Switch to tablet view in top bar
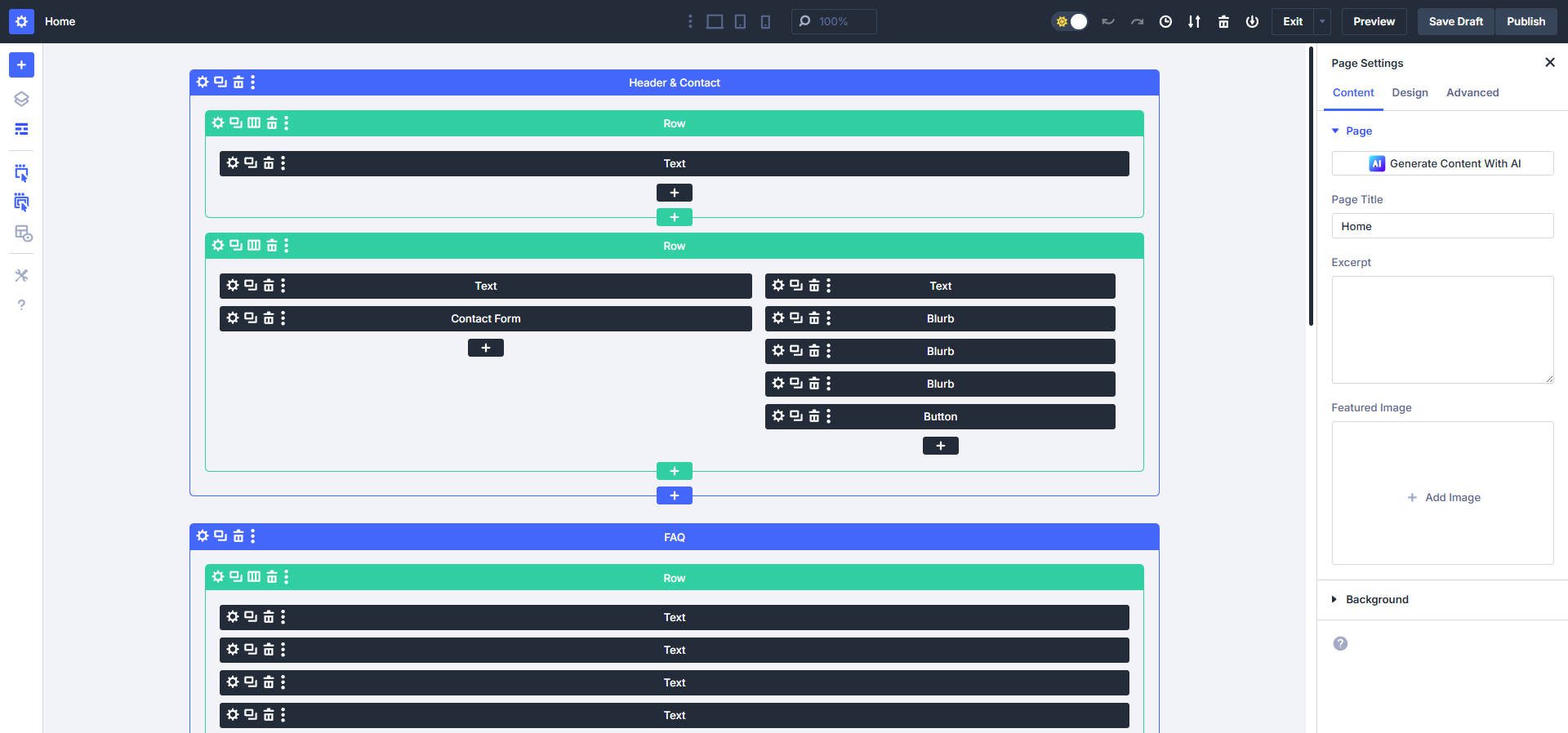The height and width of the screenshot is (733, 1568). pos(740,21)
